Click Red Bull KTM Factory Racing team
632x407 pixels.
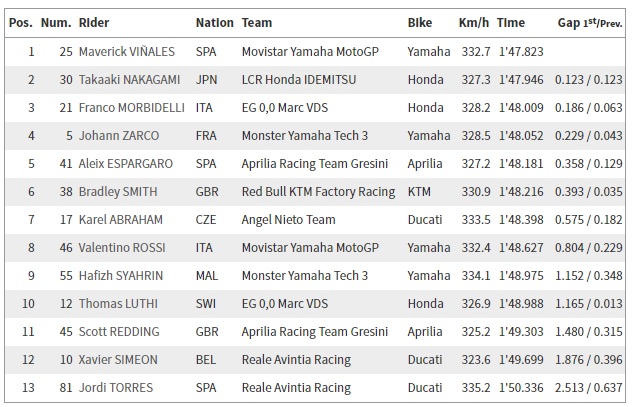(318, 191)
